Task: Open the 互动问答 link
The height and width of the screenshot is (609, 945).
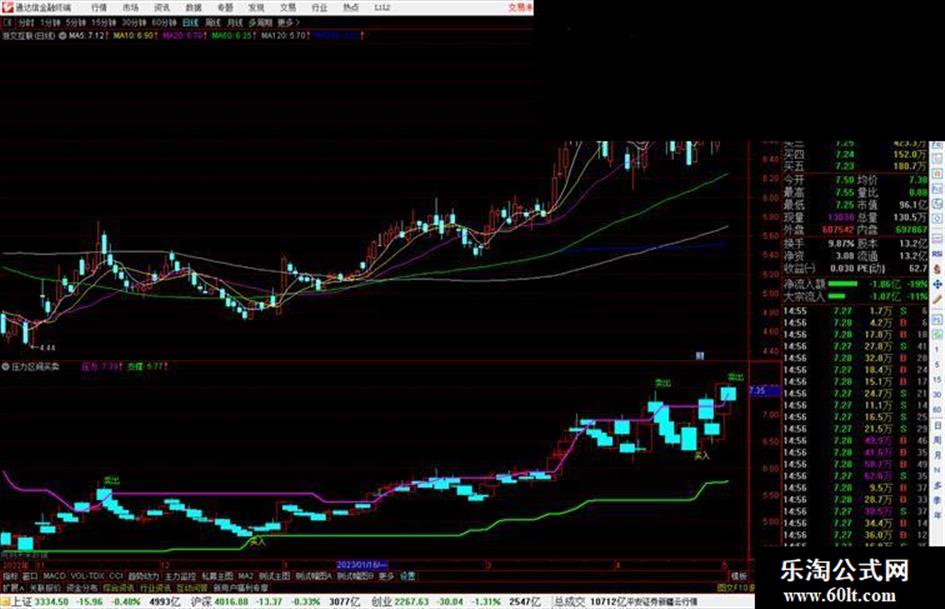Action: click(x=192, y=587)
